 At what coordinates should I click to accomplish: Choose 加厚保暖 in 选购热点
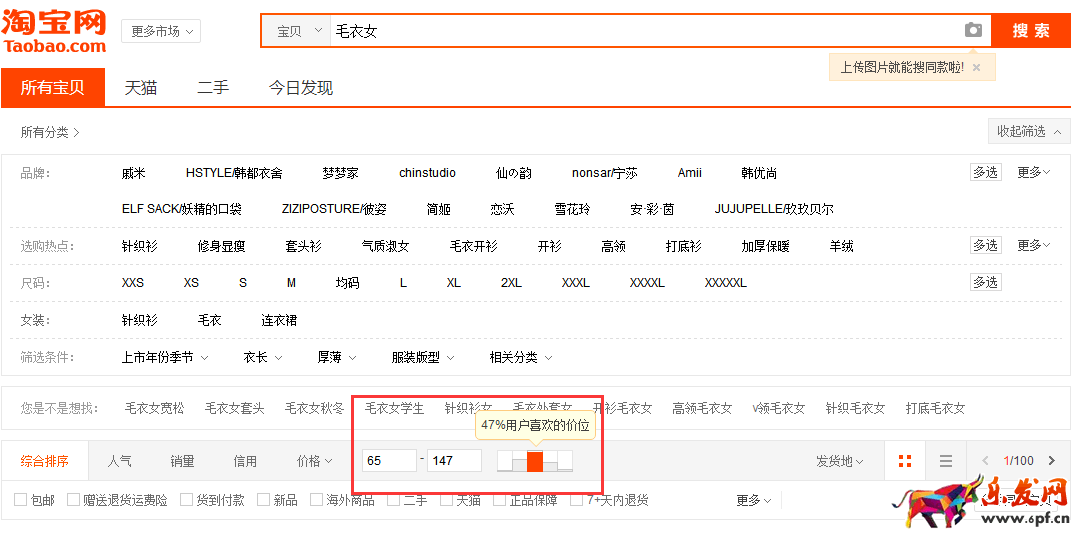765,246
